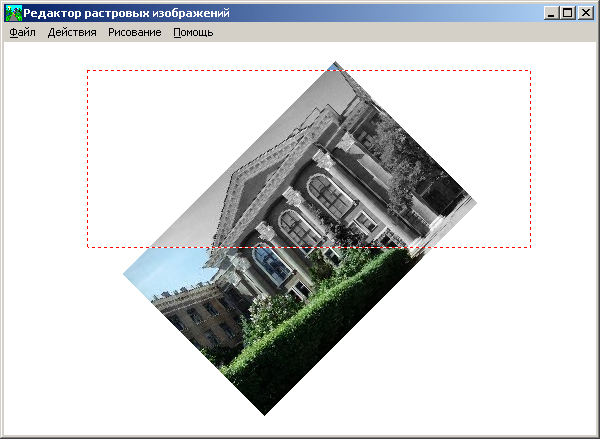Click the rotated building photo on the canvas
The image size is (600, 439).
pyautogui.click(x=300, y=238)
